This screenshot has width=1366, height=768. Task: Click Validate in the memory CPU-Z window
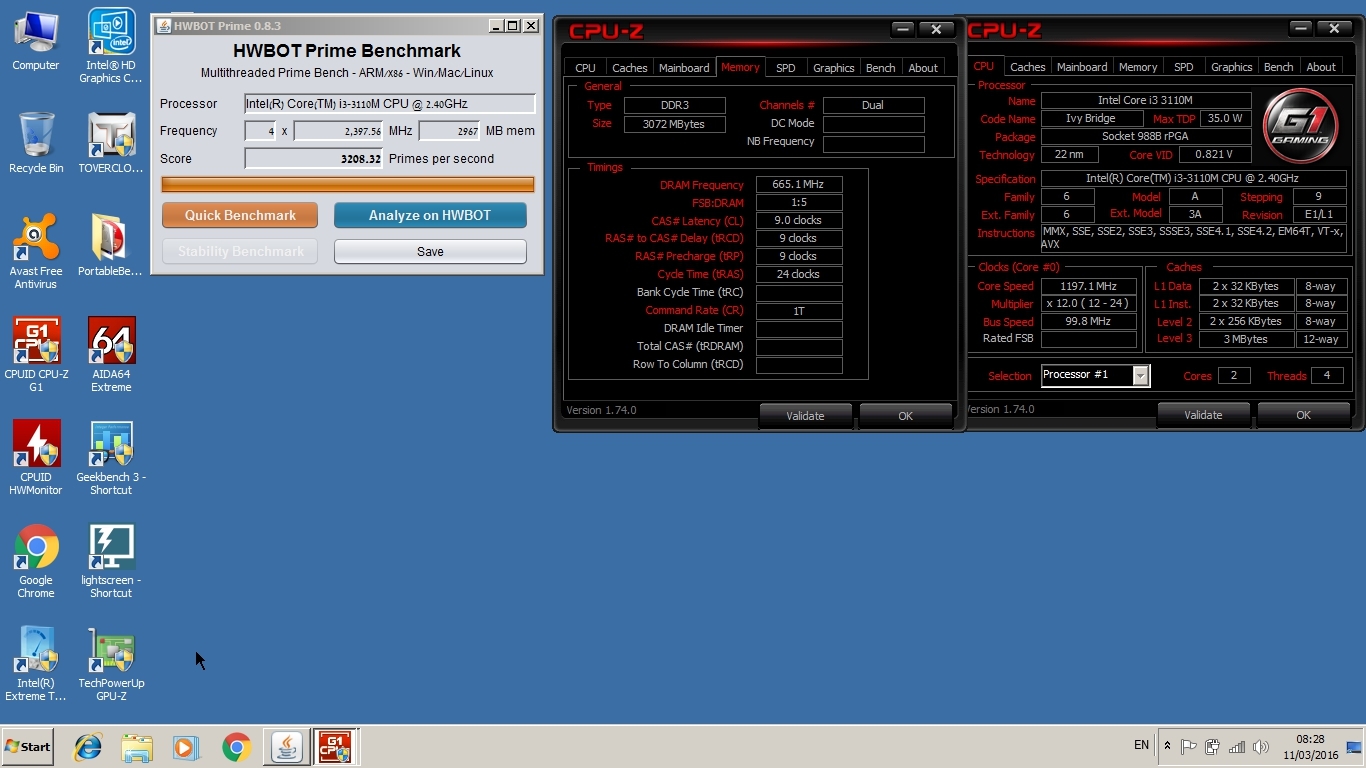click(x=805, y=416)
